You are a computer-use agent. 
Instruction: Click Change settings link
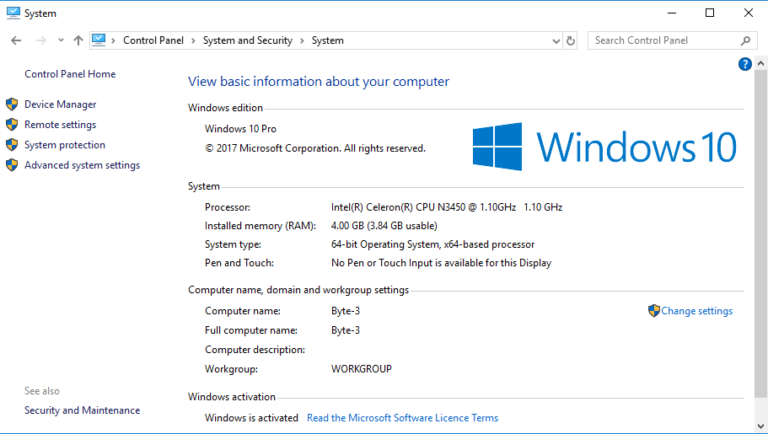(696, 311)
